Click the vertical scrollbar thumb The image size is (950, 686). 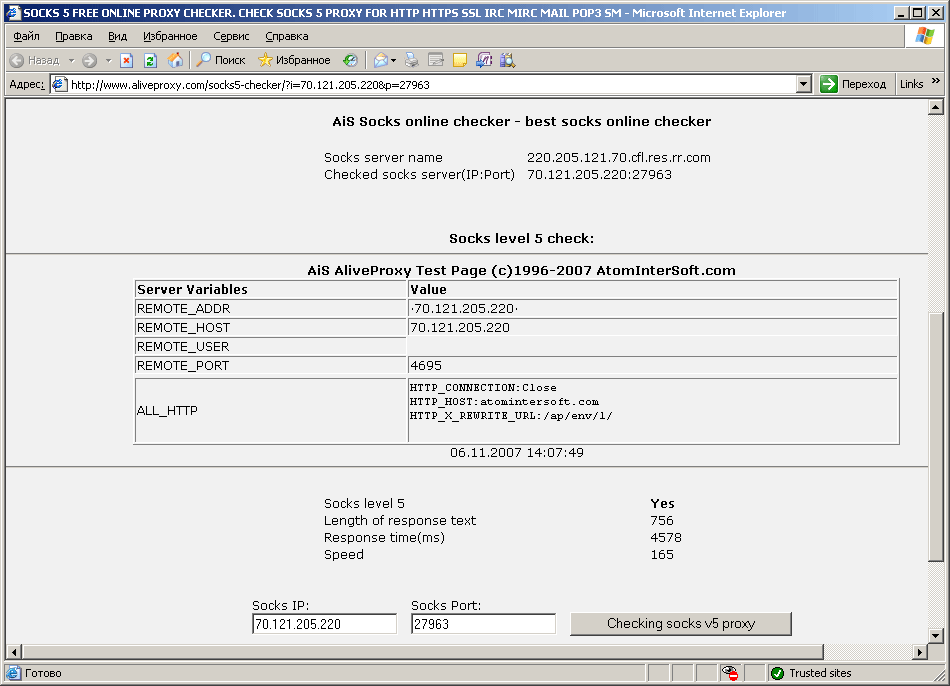(935, 437)
